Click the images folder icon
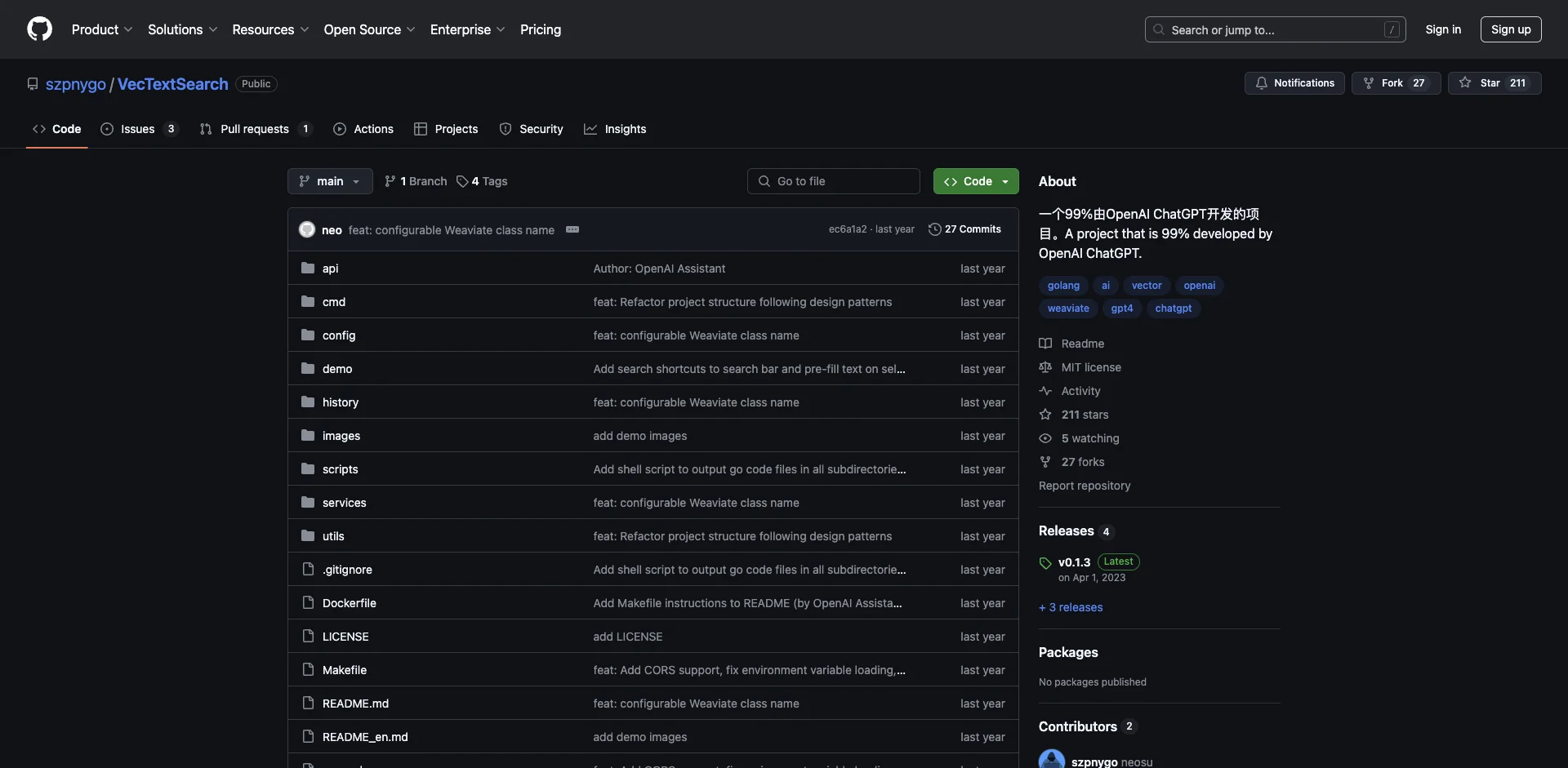Screen dimensions: 1568x768 308,435
